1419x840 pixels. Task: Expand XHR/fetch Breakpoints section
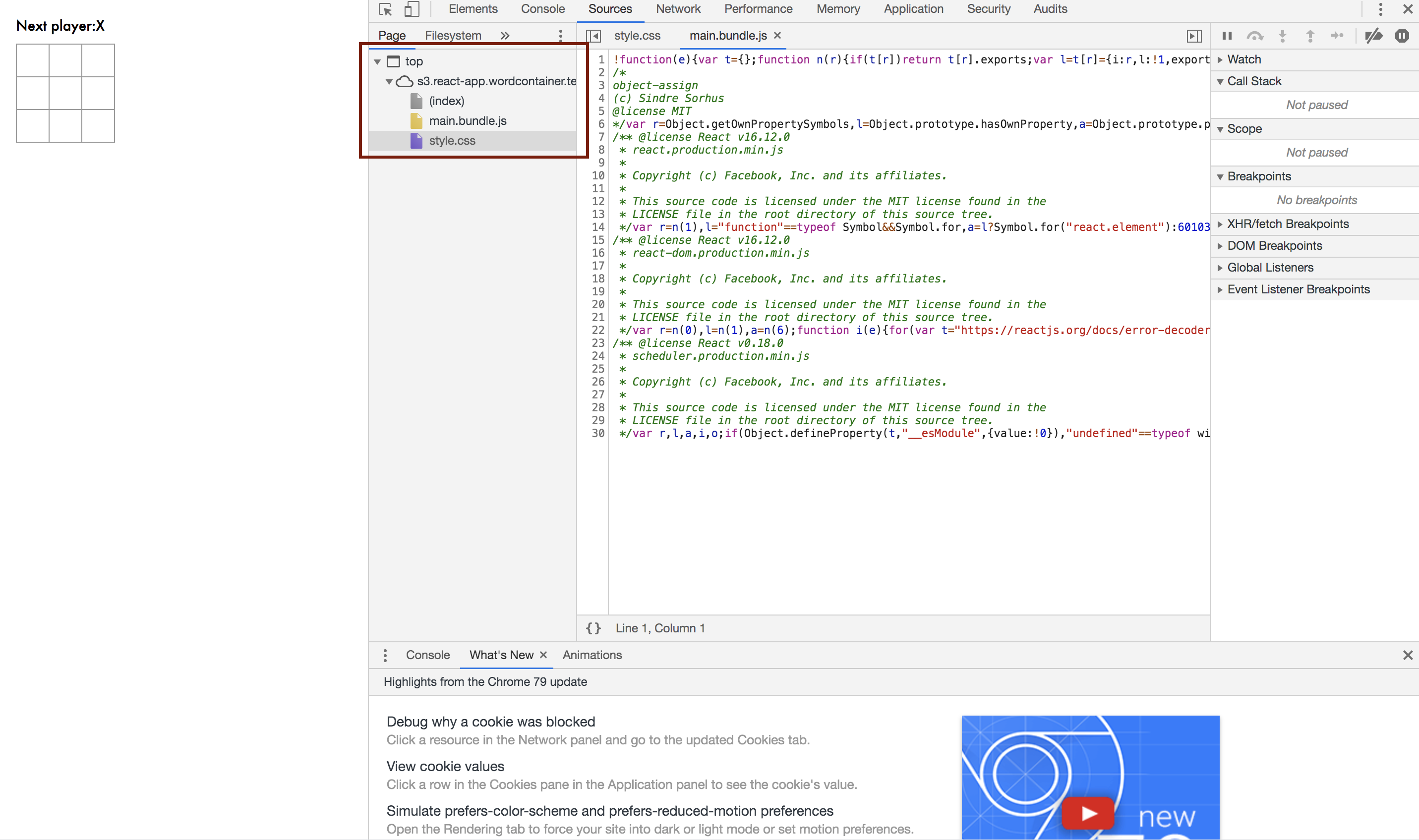click(1314, 224)
